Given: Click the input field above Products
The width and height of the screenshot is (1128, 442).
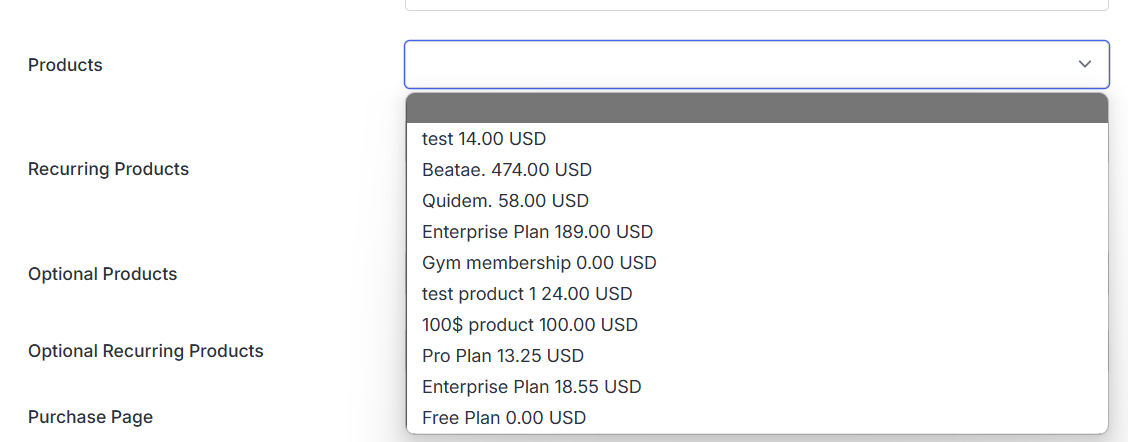Looking at the screenshot, I should coord(756,5).
